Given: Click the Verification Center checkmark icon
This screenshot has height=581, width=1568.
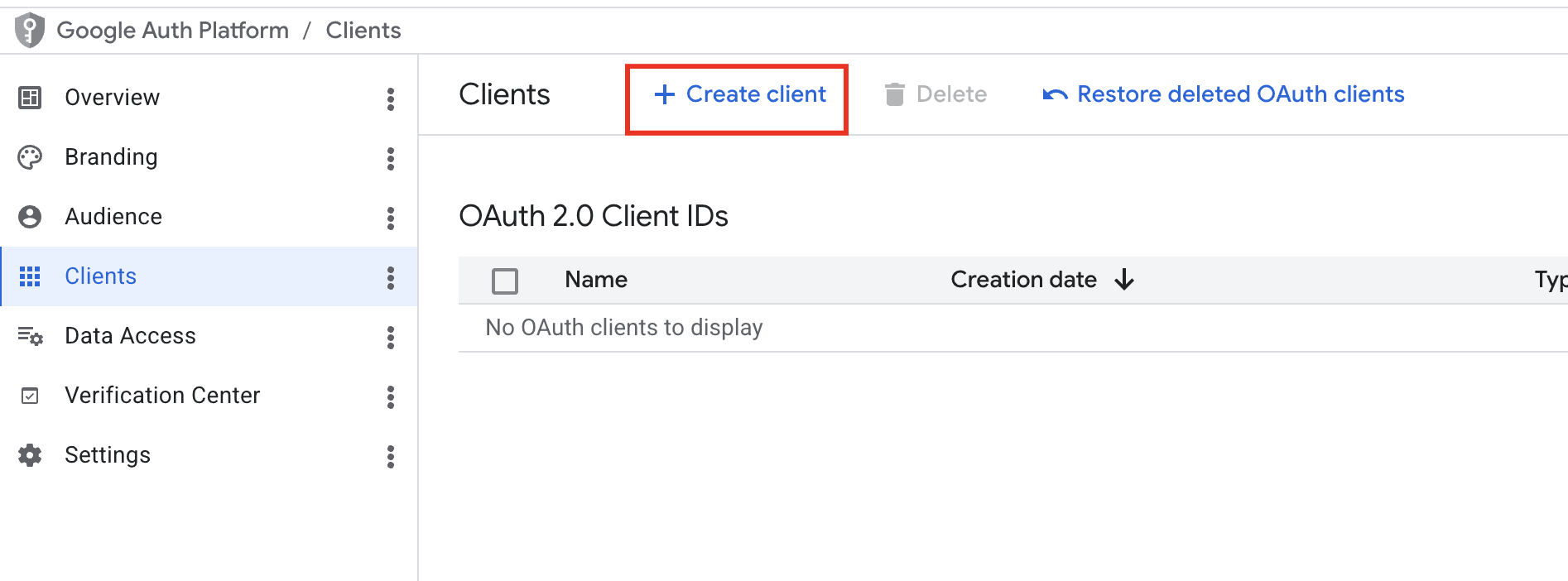Looking at the screenshot, I should click(x=30, y=396).
